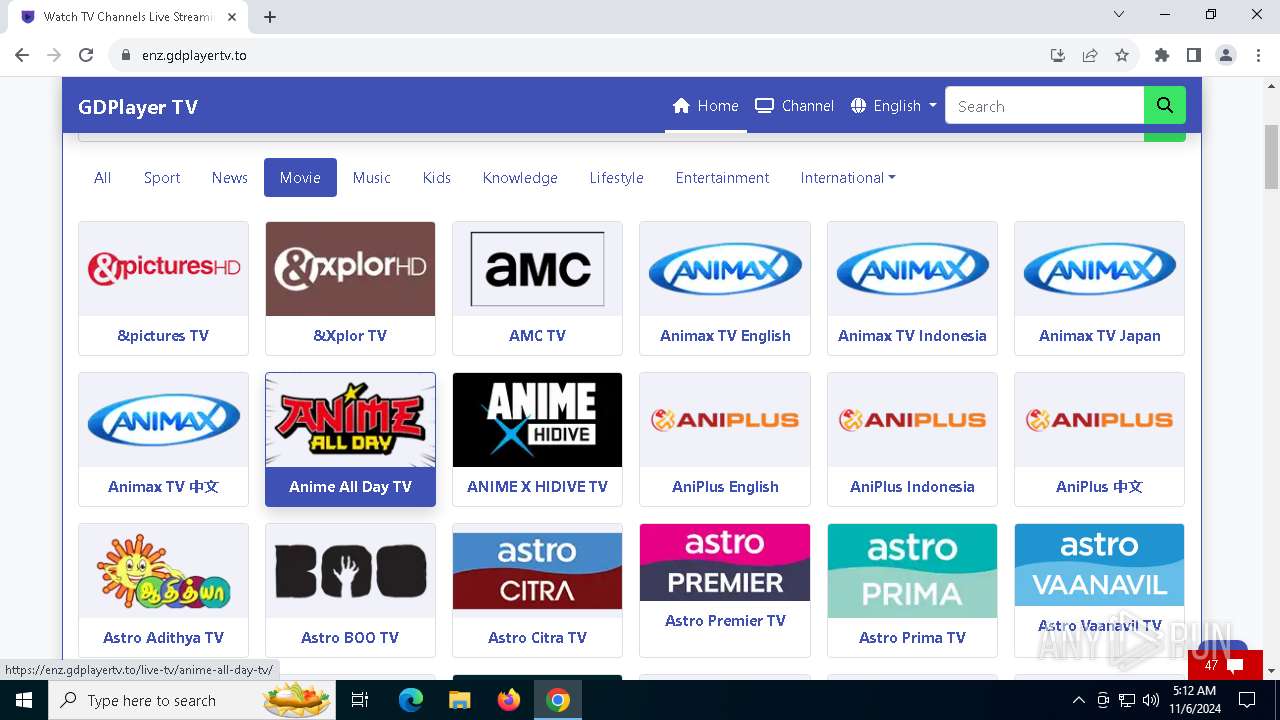Launch Microsoft Edge from taskbar
The image size is (1280, 720).
[411, 700]
